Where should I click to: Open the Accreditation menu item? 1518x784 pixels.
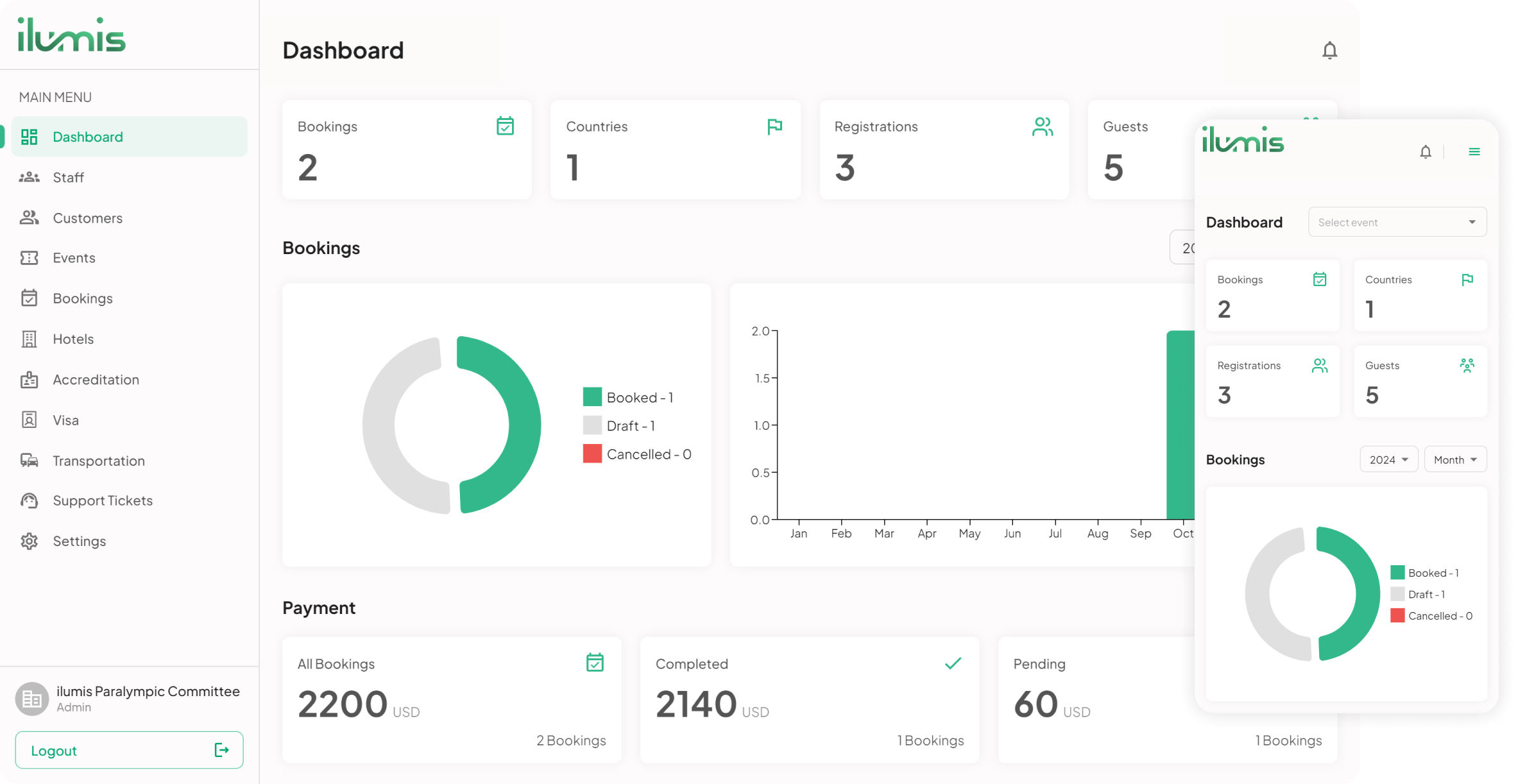point(96,379)
